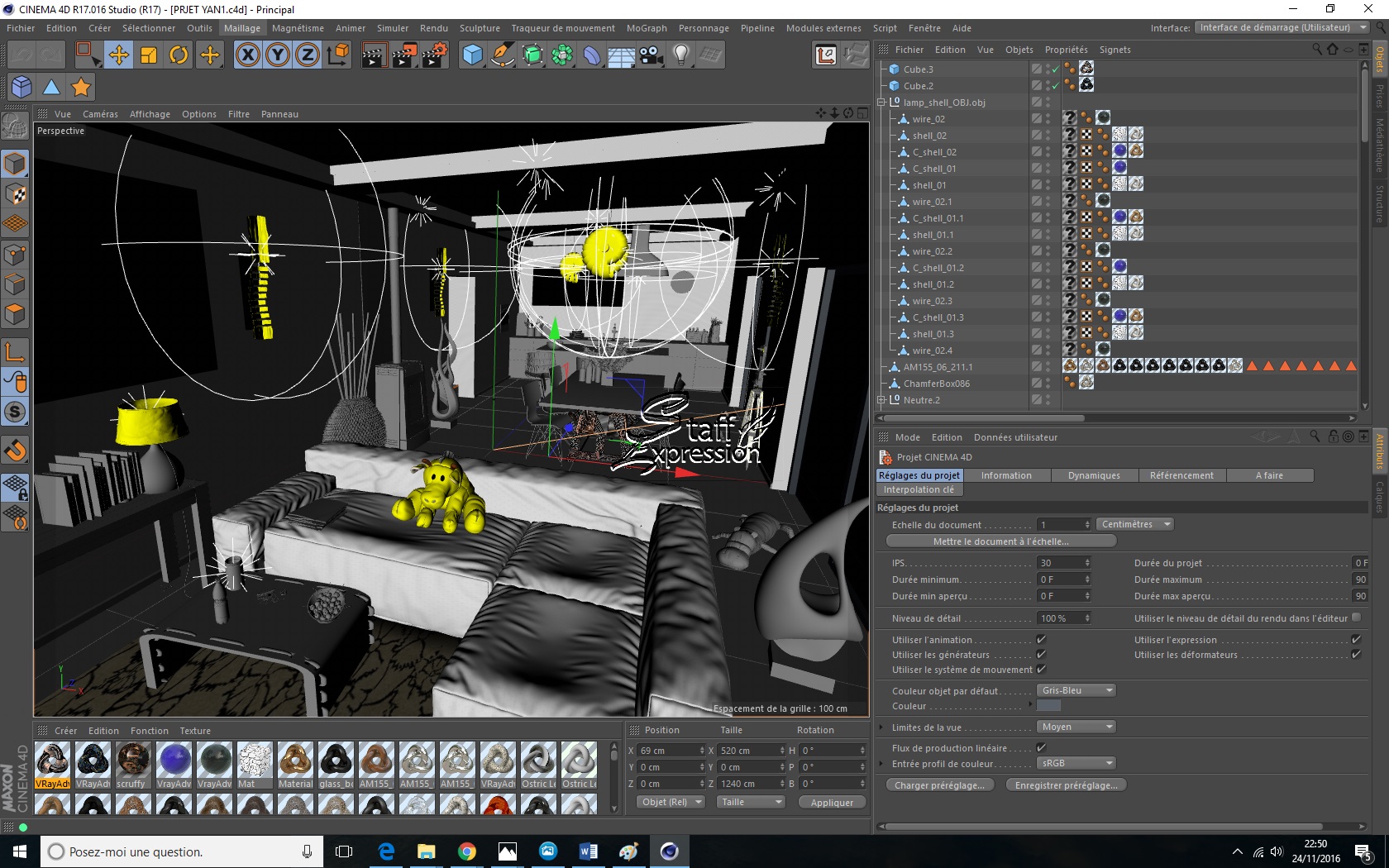Click the light bulb Light object icon
This screenshot has width=1389, height=868.
point(680,55)
